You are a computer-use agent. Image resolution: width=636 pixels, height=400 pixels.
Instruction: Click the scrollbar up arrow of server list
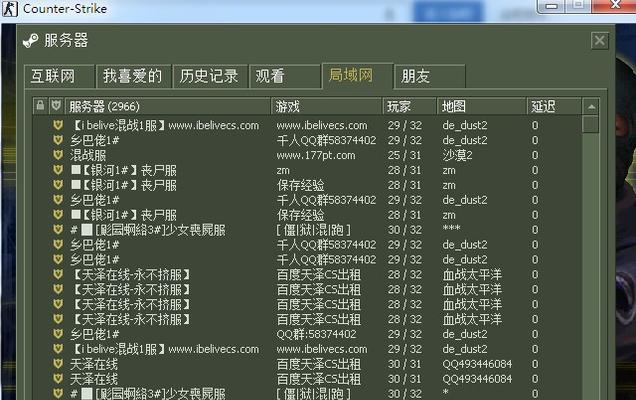[591, 107]
